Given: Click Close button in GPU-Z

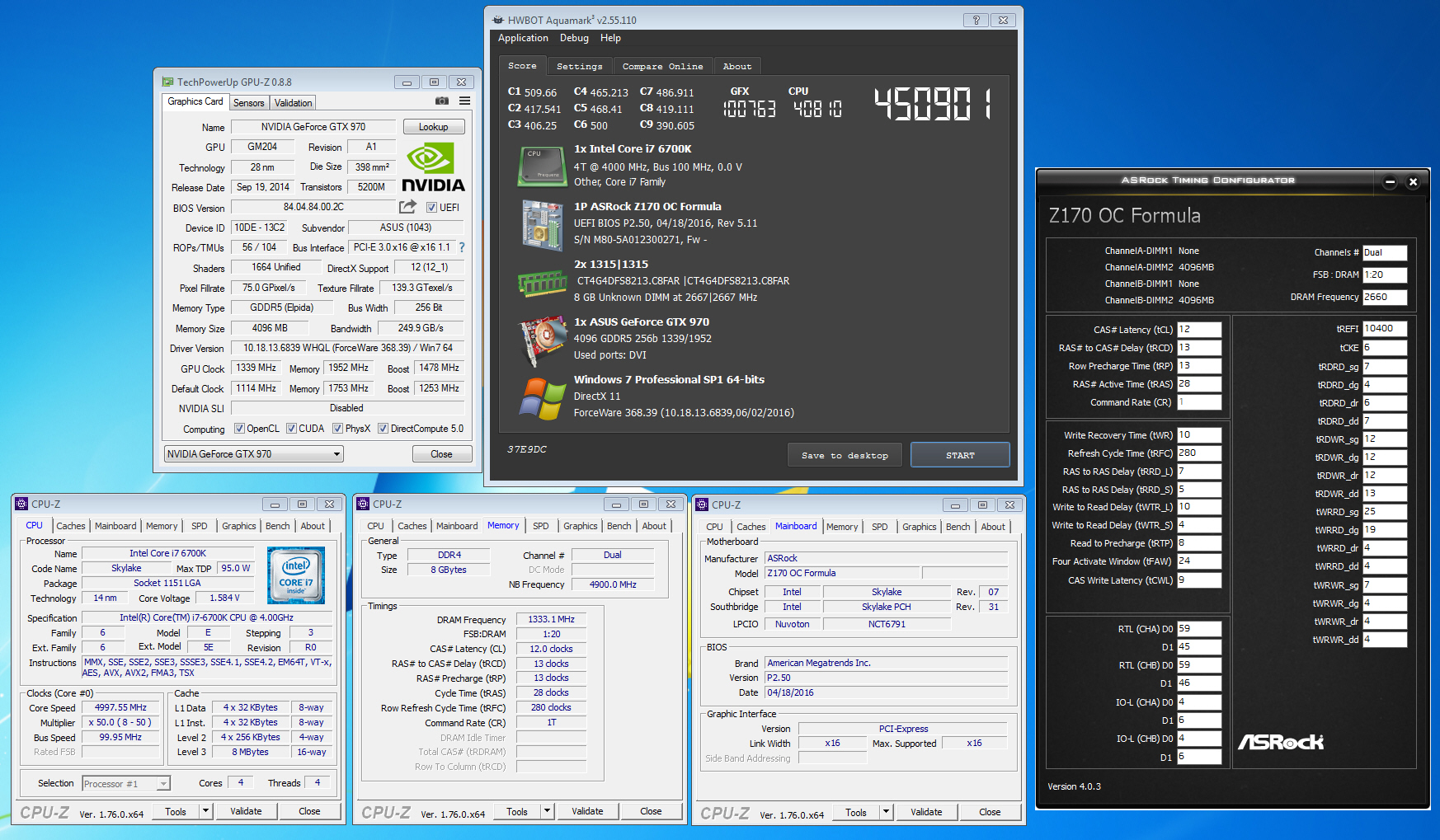Looking at the screenshot, I should point(442,454).
